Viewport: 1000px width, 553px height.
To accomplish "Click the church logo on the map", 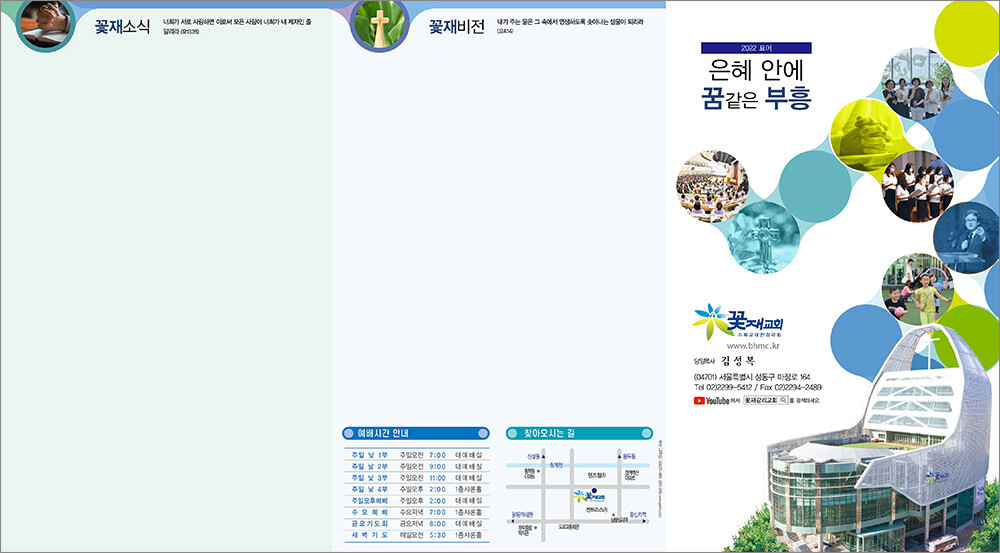I will click(583, 496).
